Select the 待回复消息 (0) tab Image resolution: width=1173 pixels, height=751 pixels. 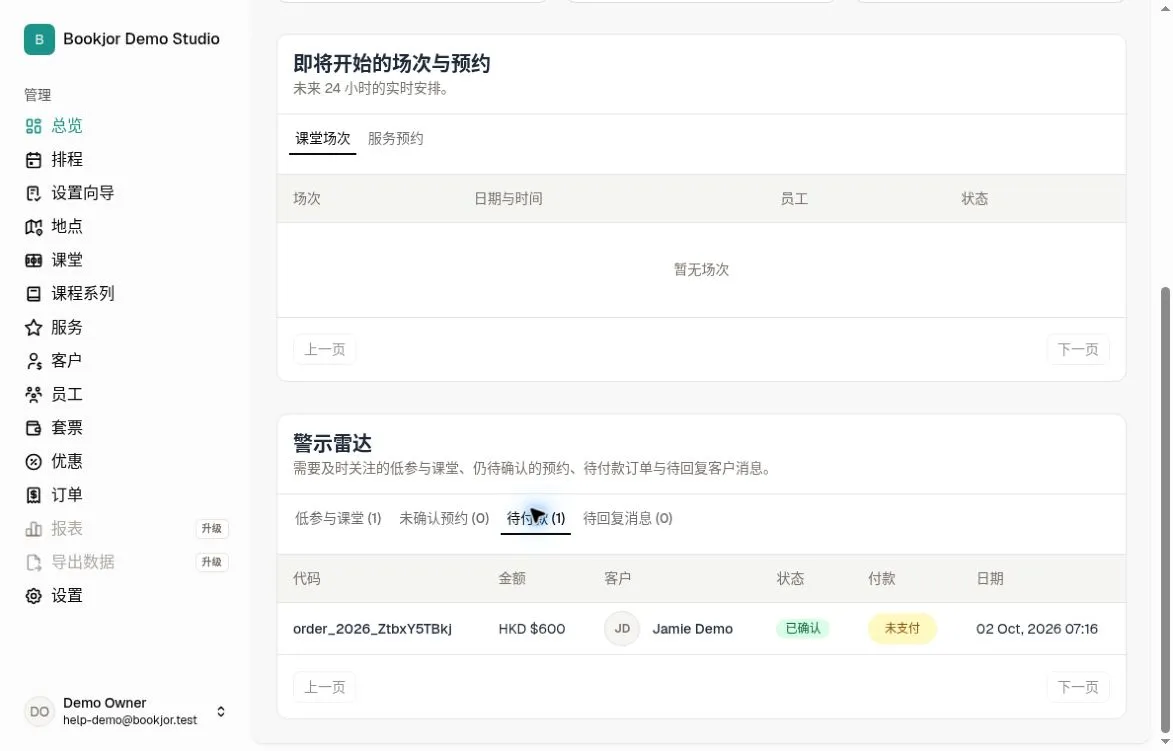[x=628, y=518]
